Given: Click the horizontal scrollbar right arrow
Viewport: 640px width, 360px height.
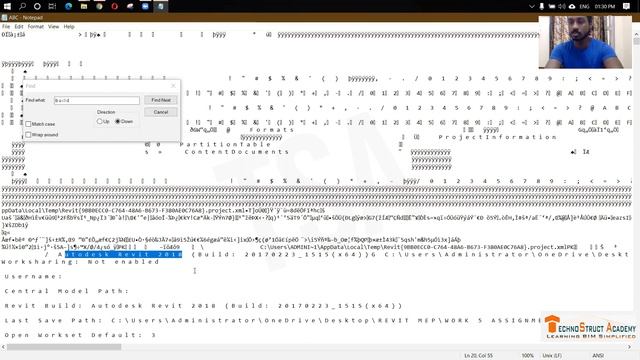Looking at the screenshot, I should pos(629,347).
